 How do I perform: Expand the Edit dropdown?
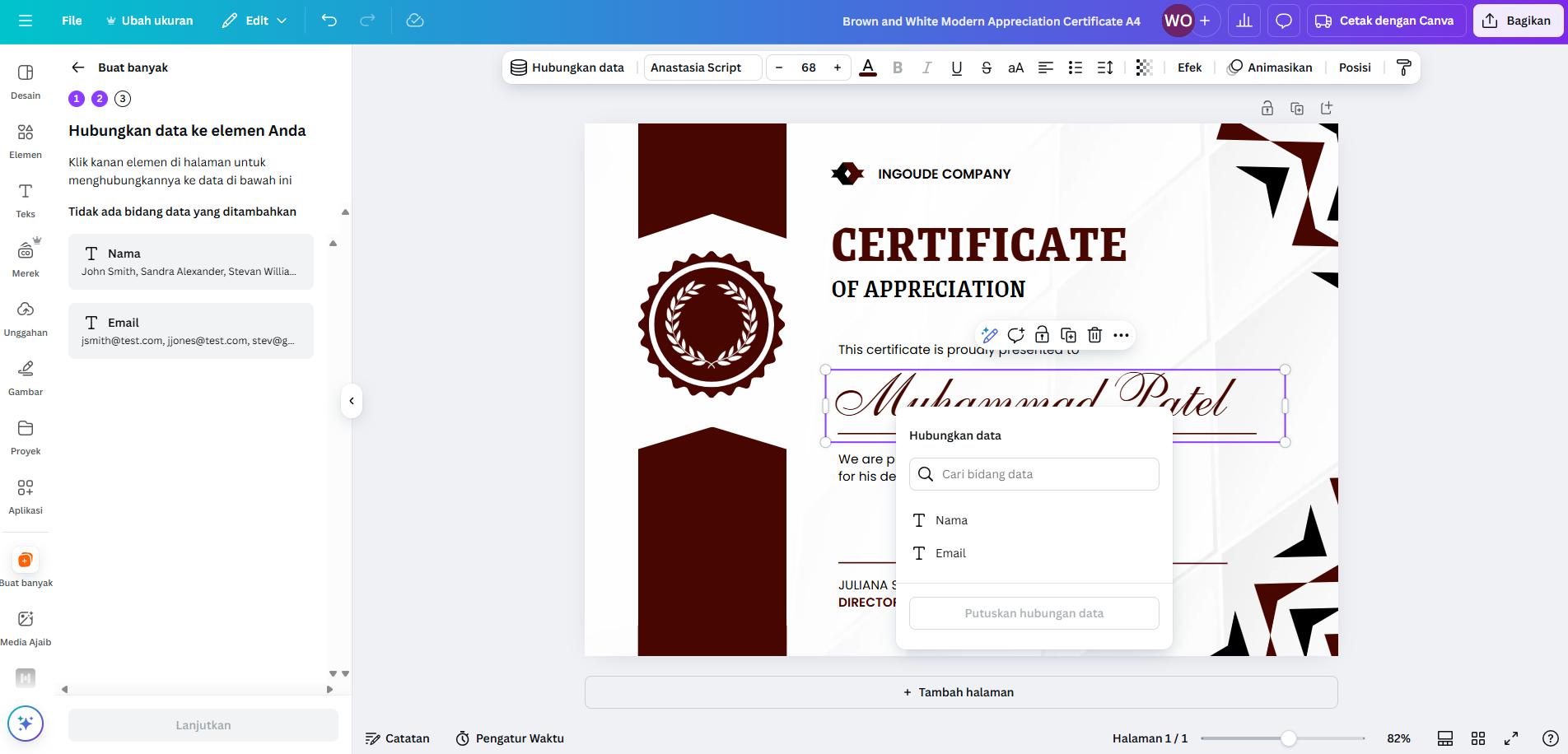[x=254, y=20]
